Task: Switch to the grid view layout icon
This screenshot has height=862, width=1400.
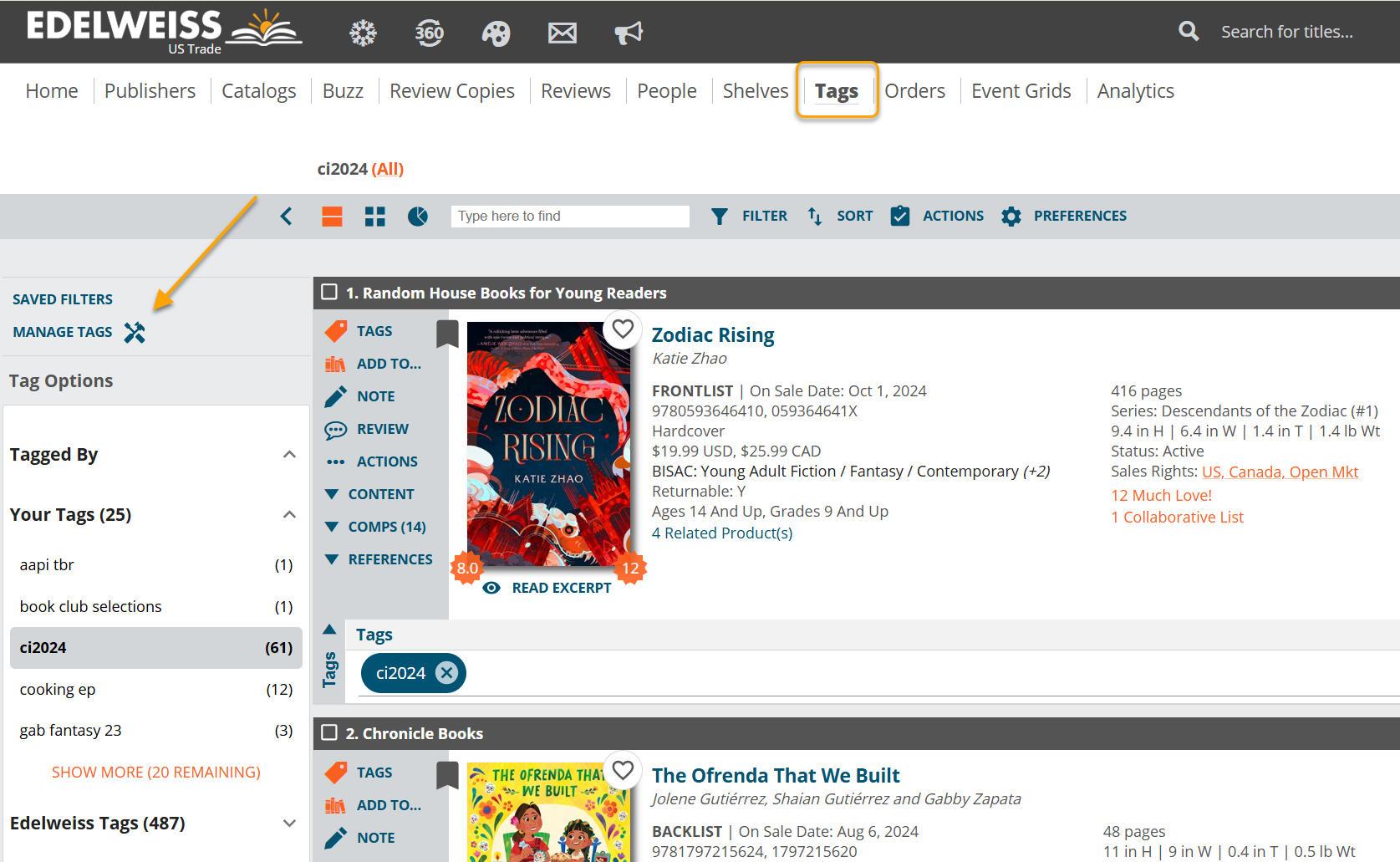Action: pyautogui.click(x=375, y=217)
